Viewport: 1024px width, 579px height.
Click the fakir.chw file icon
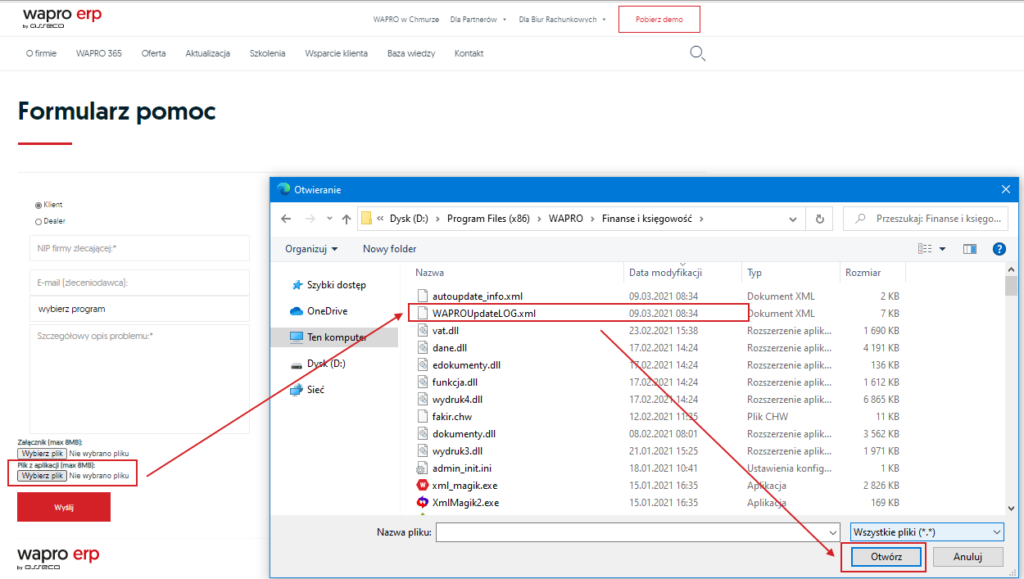click(x=423, y=416)
